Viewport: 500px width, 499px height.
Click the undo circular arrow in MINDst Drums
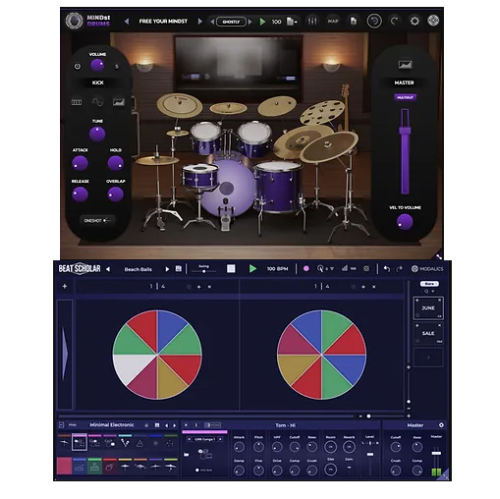(374, 21)
